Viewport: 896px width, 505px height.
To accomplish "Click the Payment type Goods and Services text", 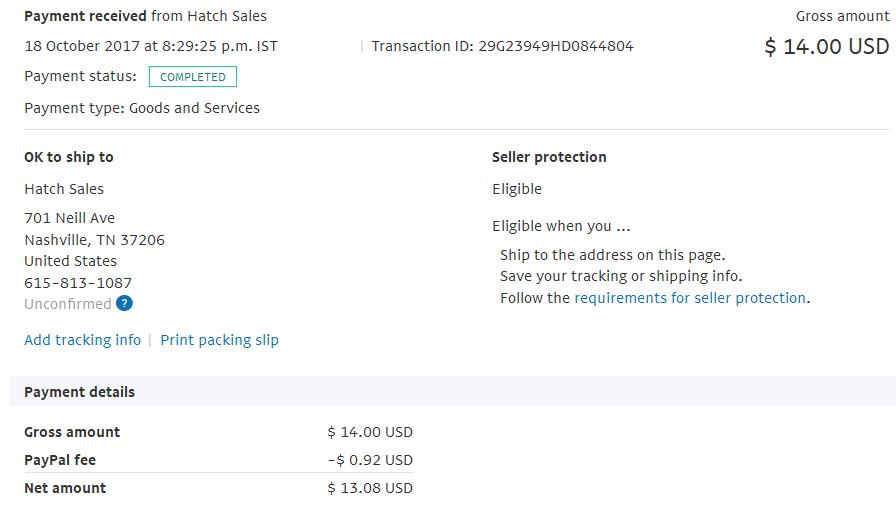I will tap(142, 108).
